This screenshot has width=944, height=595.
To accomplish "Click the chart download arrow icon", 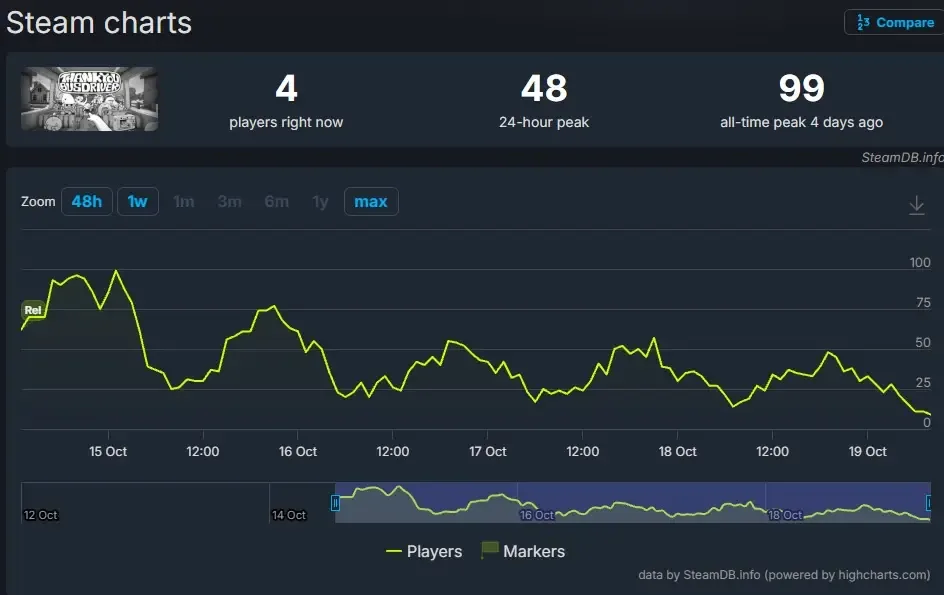I will point(916,205).
